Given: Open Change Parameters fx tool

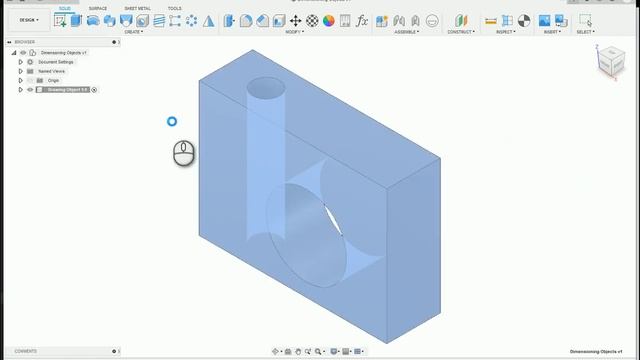Looking at the screenshot, I should (362, 20).
